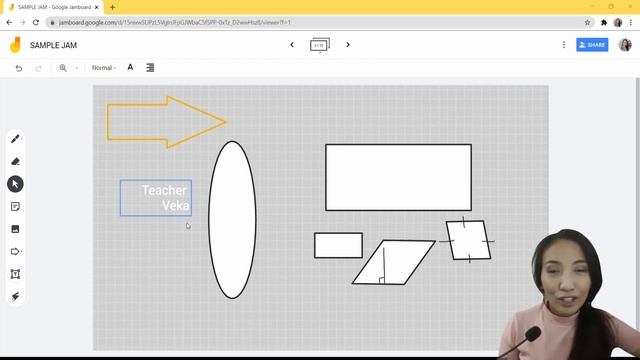Go to next frame

click(x=348, y=44)
